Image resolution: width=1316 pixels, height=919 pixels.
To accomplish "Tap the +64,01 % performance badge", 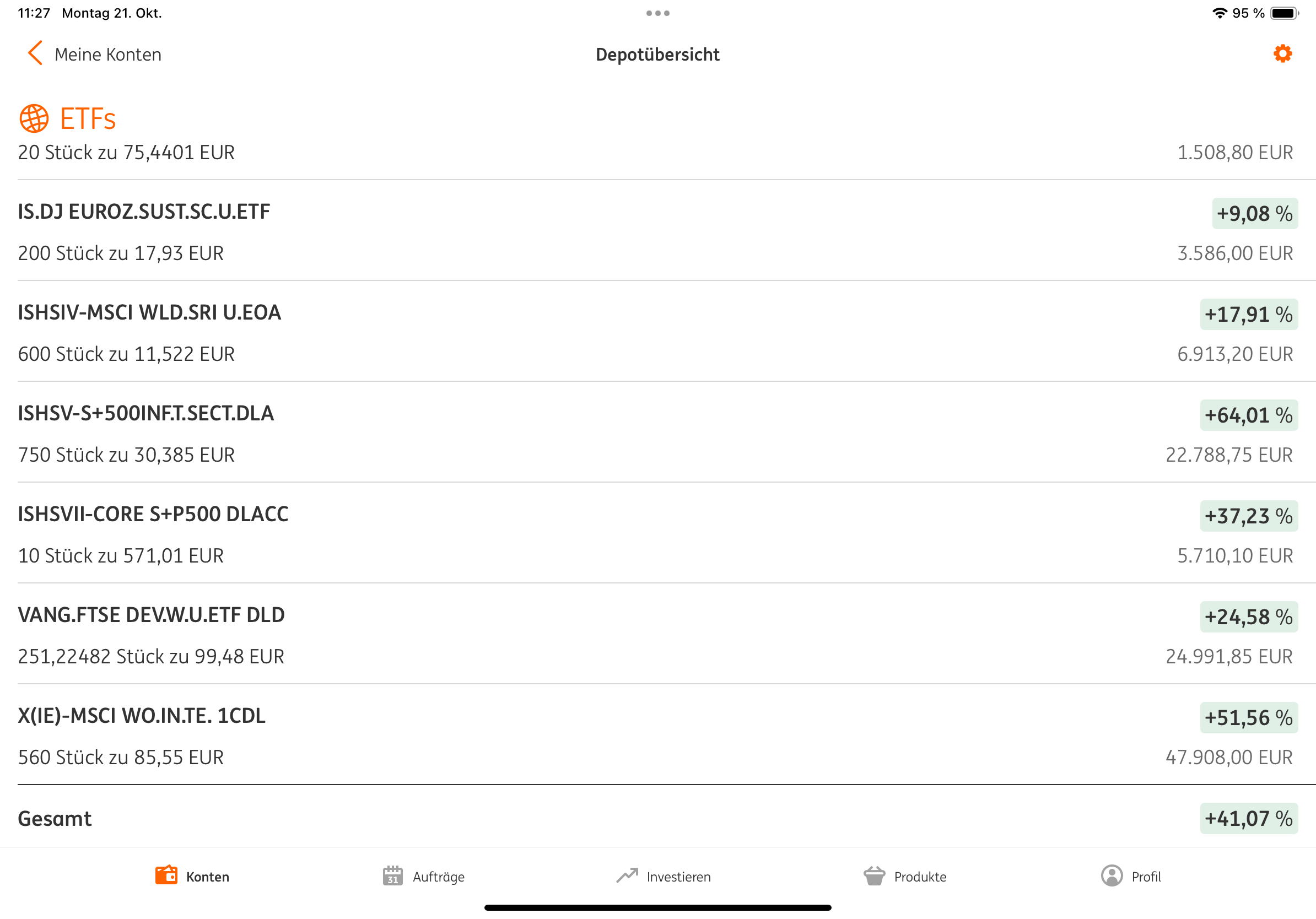I will pos(1248,415).
